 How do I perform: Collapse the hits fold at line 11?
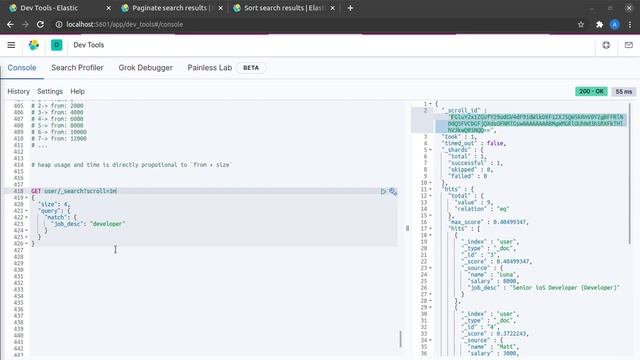click(x=430, y=189)
